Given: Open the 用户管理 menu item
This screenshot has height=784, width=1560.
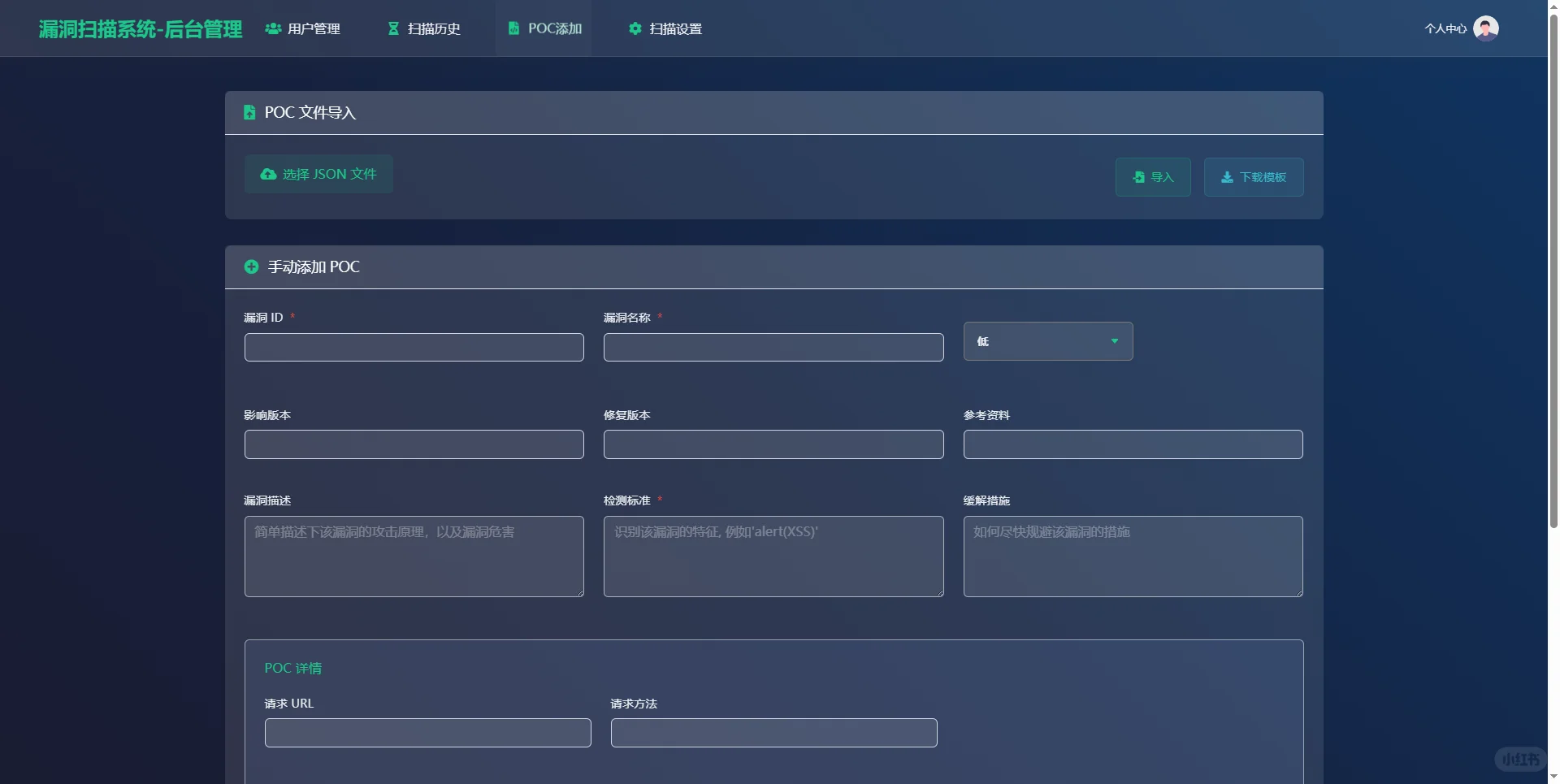Looking at the screenshot, I should point(303,28).
